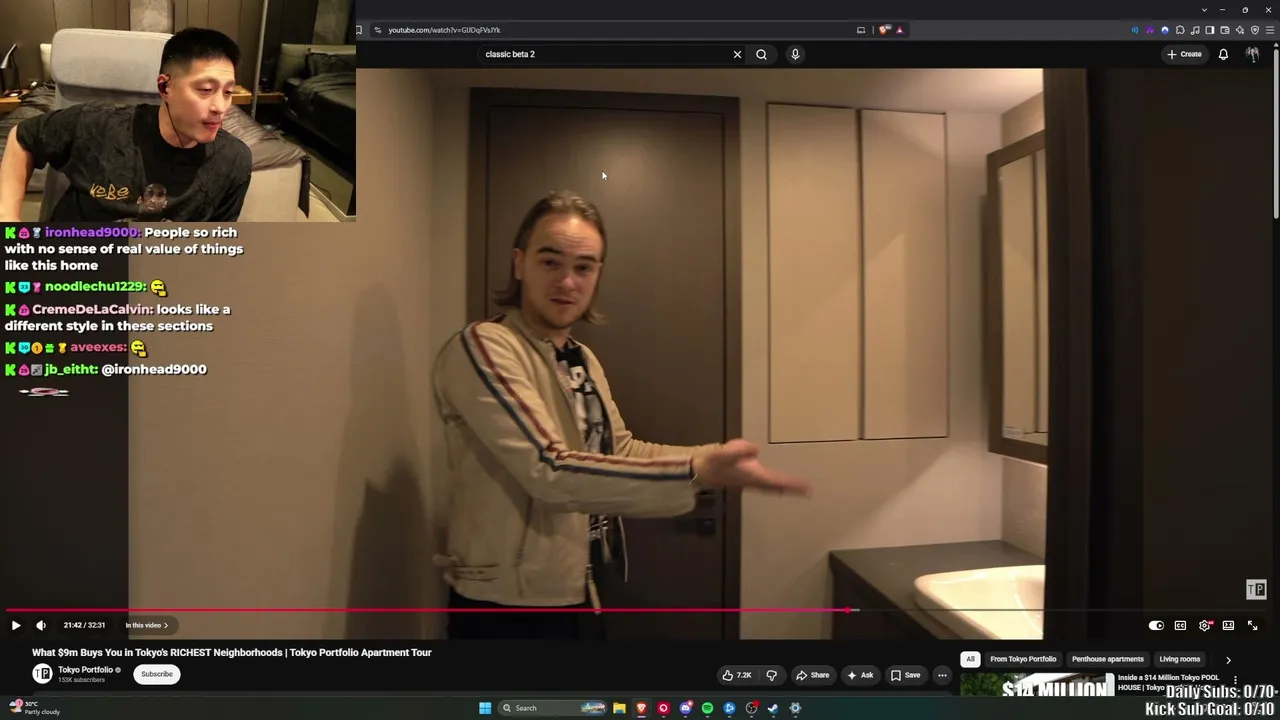The image size is (1280, 720).
Task: Open the VPN shield icon
Action: pos(1255,30)
